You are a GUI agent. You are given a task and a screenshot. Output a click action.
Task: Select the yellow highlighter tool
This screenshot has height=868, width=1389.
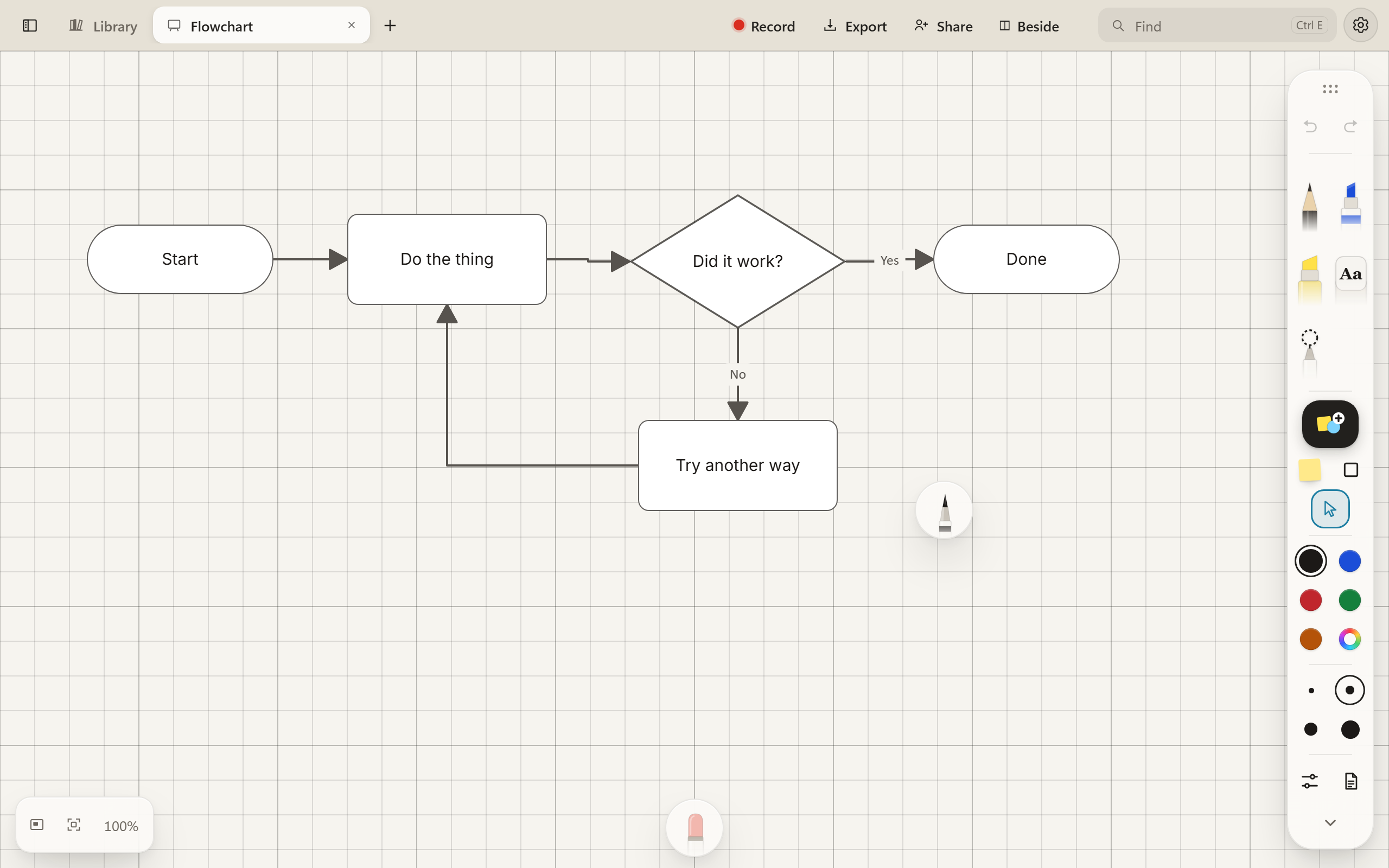[1310, 279]
